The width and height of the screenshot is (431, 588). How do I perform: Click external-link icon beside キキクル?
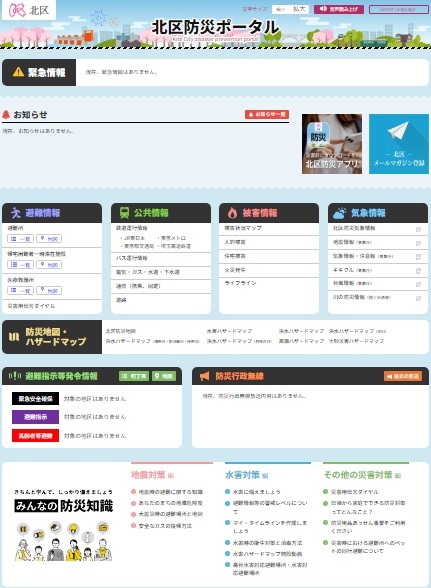point(418,270)
